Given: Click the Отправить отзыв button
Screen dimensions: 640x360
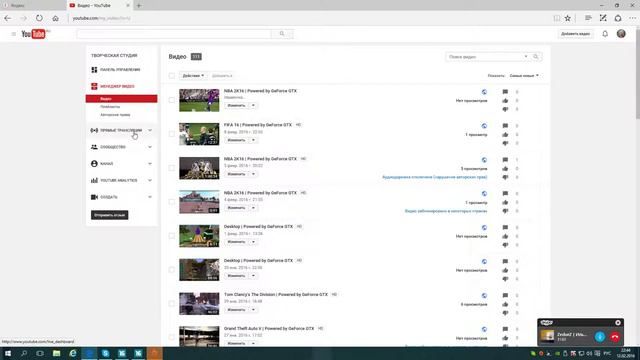Looking at the screenshot, I should tap(109, 215).
